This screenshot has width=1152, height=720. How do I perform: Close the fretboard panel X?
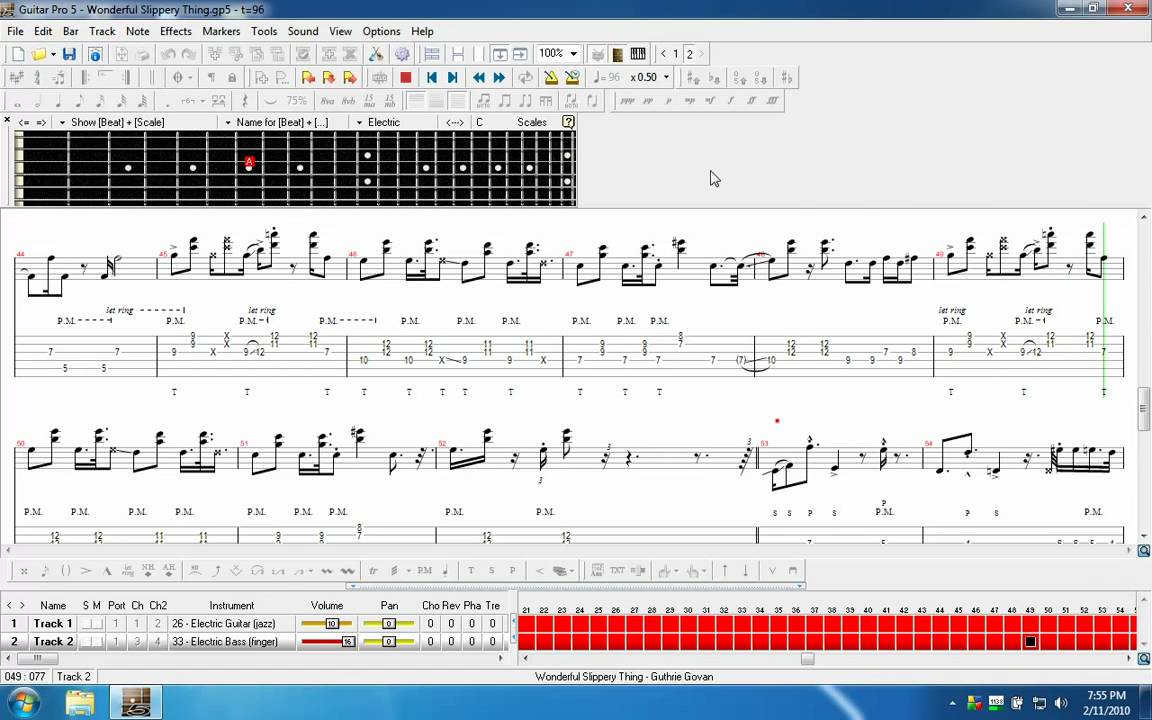pyautogui.click(x=7, y=120)
